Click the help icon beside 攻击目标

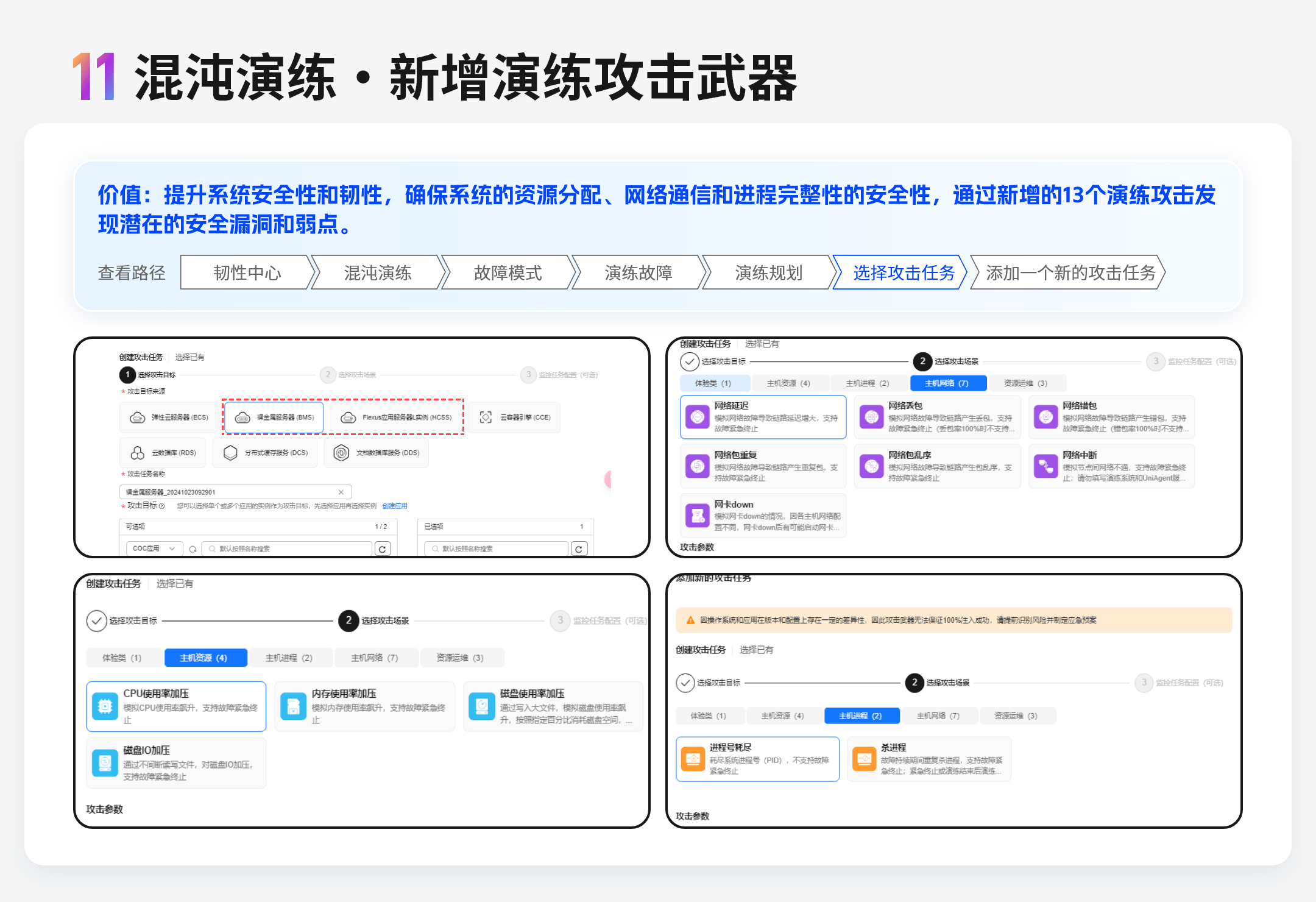(x=161, y=506)
